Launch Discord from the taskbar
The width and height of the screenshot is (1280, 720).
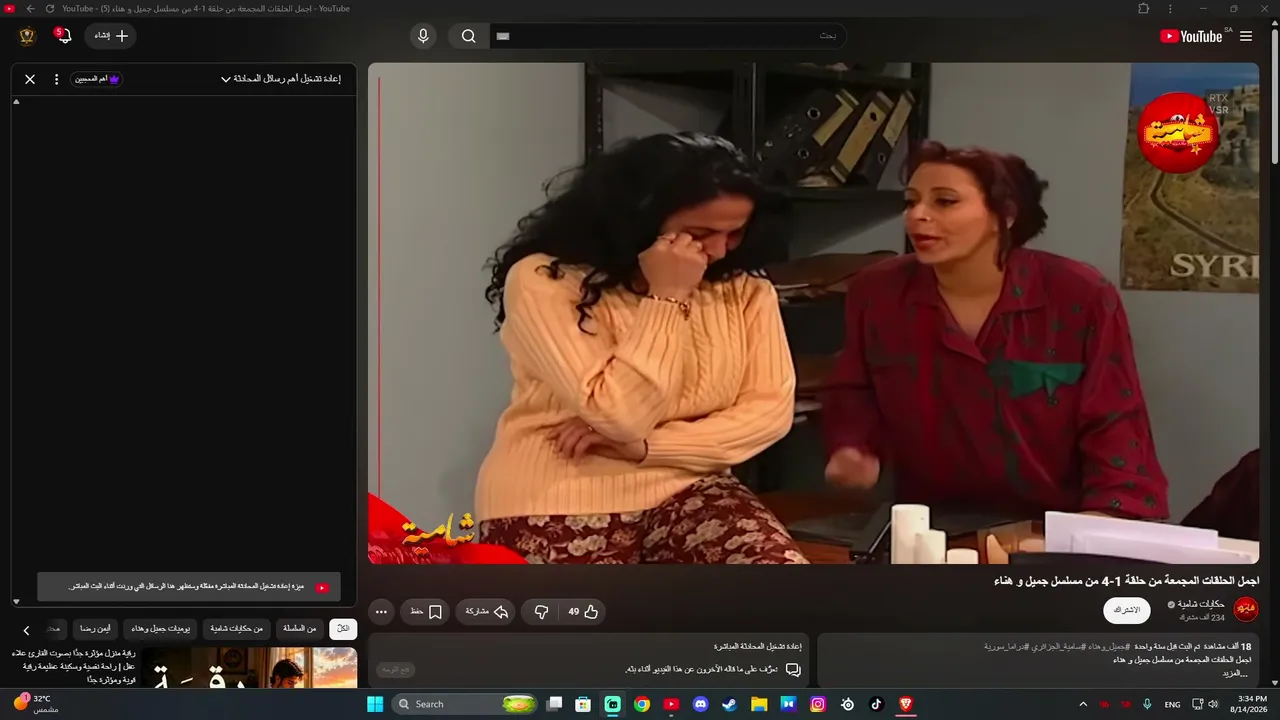700,704
